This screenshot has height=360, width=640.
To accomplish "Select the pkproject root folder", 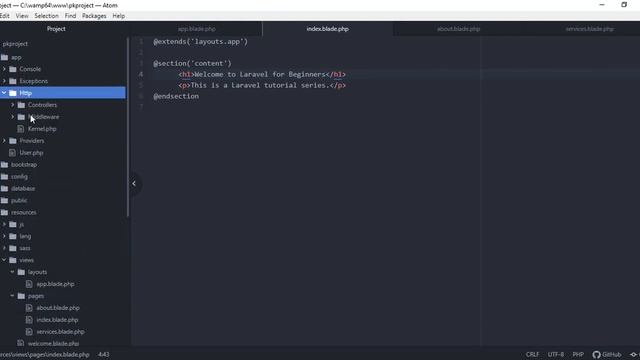I will pyautogui.click(x=15, y=44).
